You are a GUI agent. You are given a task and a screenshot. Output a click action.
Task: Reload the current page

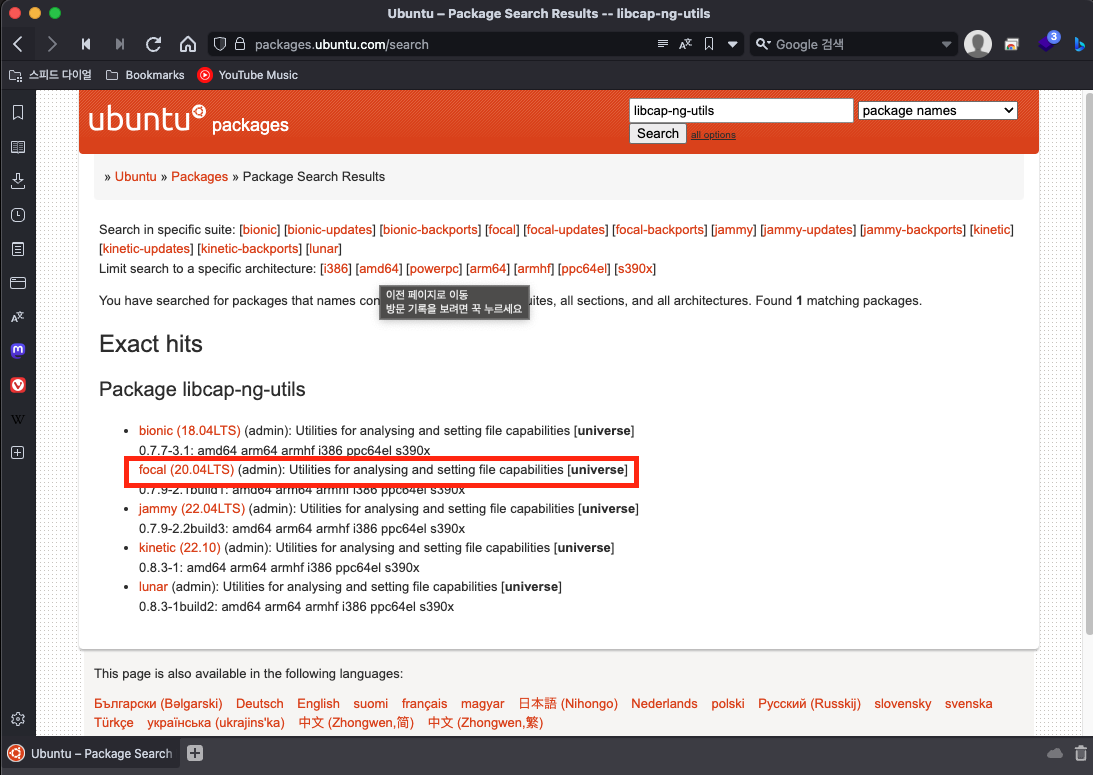click(x=153, y=44)
